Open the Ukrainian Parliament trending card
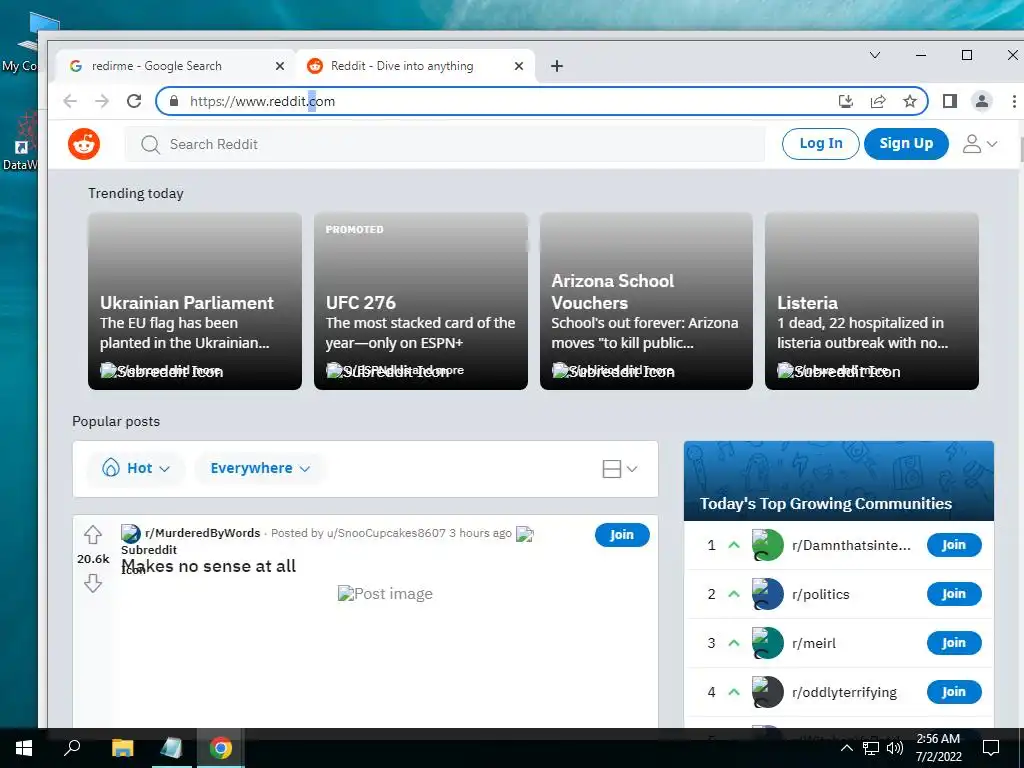 tap(195, 301)
